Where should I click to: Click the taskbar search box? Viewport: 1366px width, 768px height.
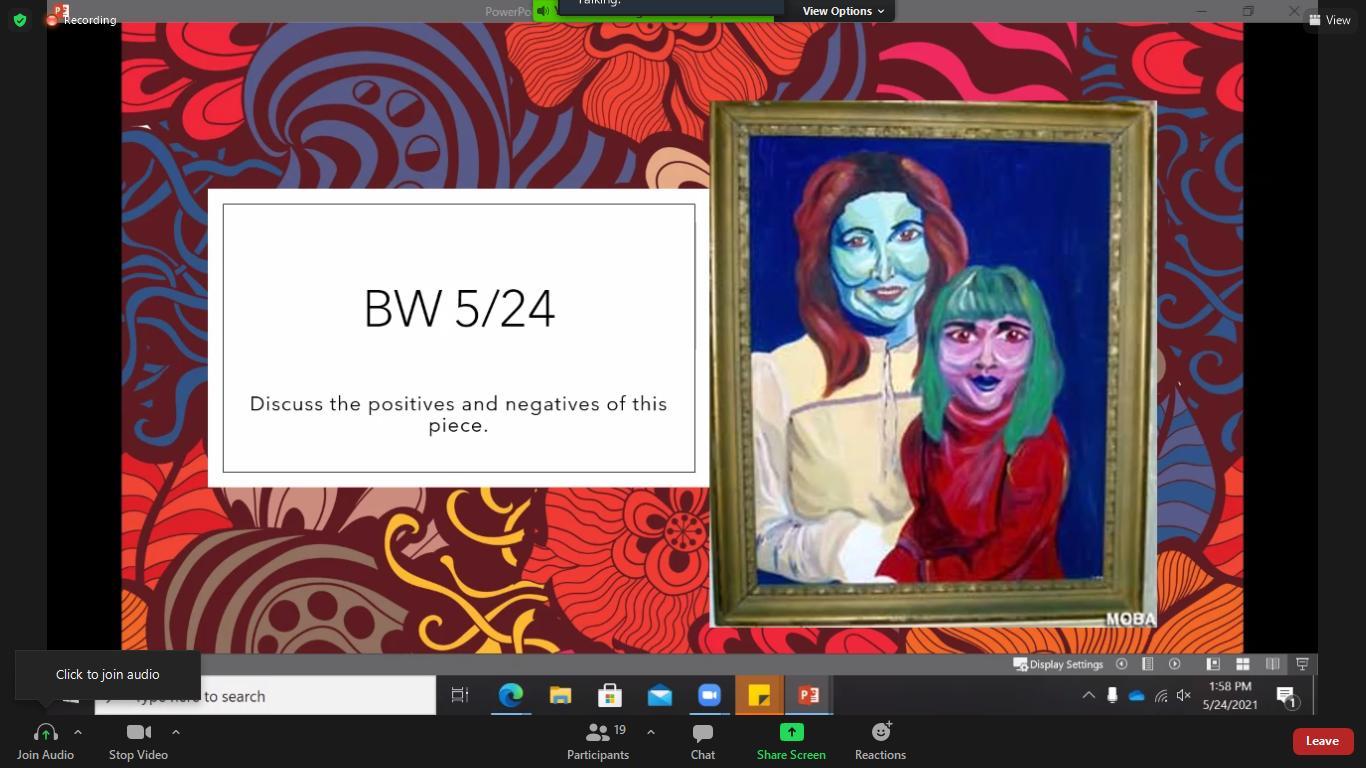(x=265, y=696)
